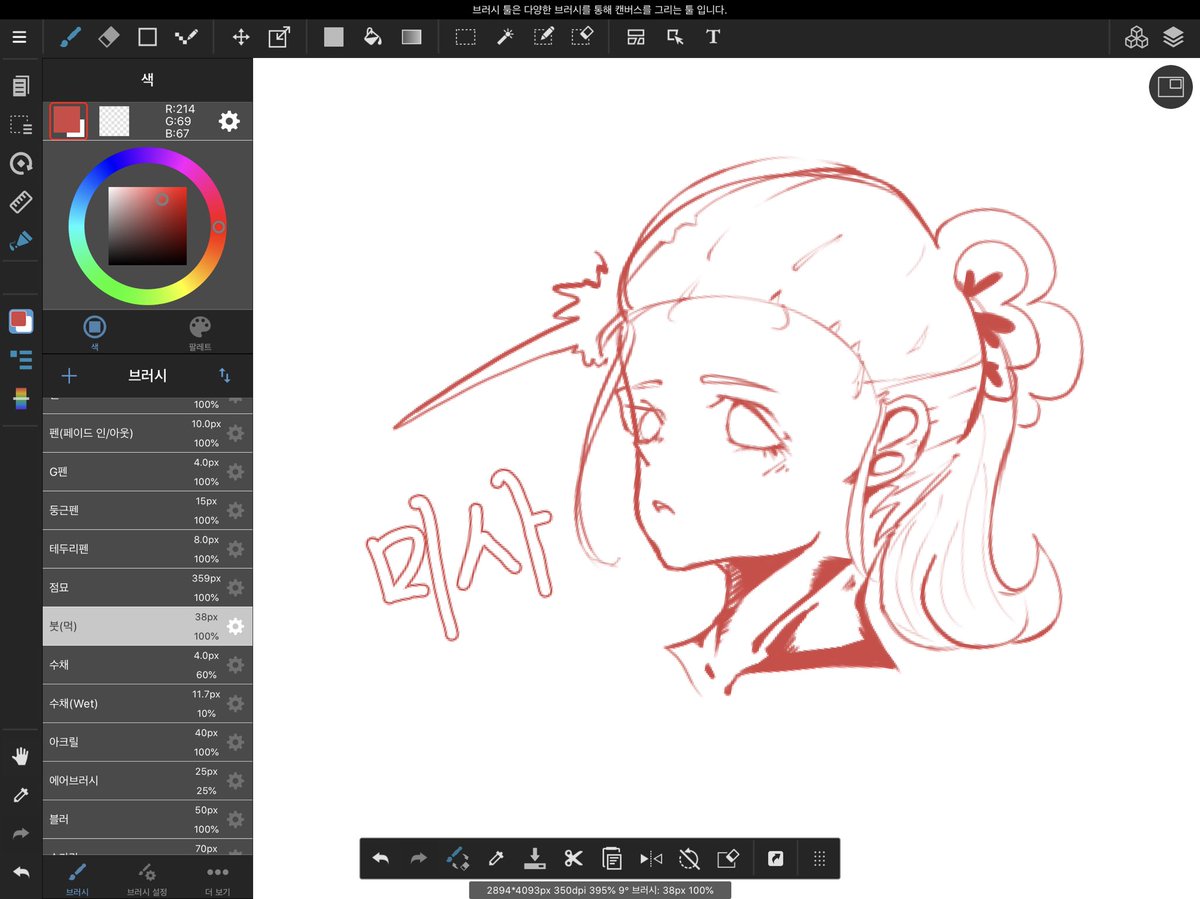The image size is (1200, 899).
Task: Open the Layers panel icon
Action: (1174, 38)
